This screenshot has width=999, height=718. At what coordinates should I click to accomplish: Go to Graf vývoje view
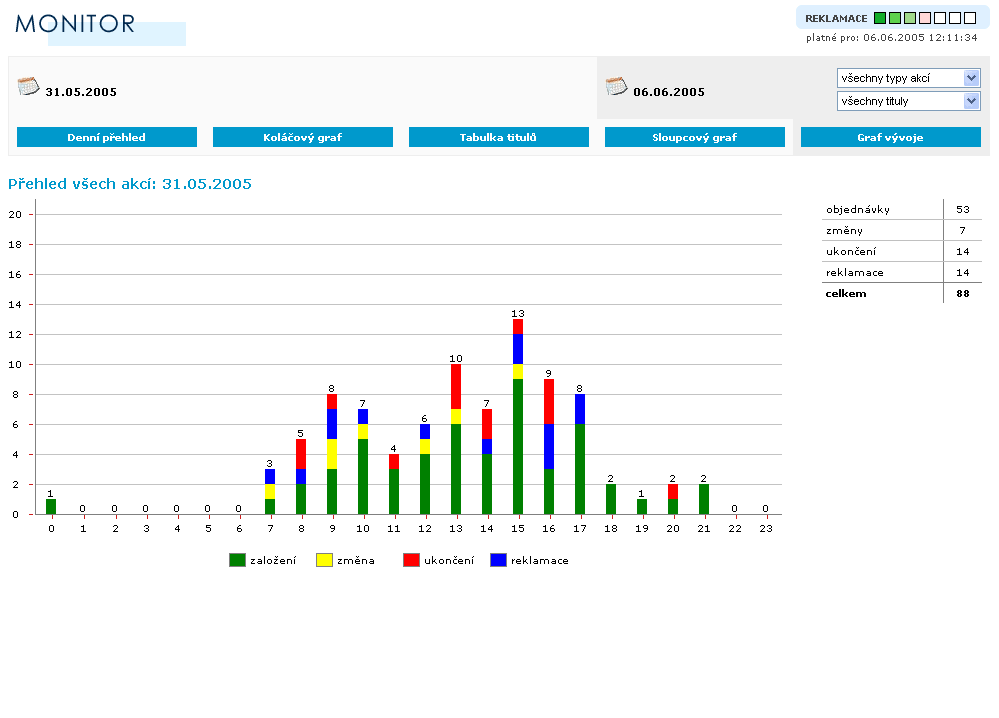891,137
